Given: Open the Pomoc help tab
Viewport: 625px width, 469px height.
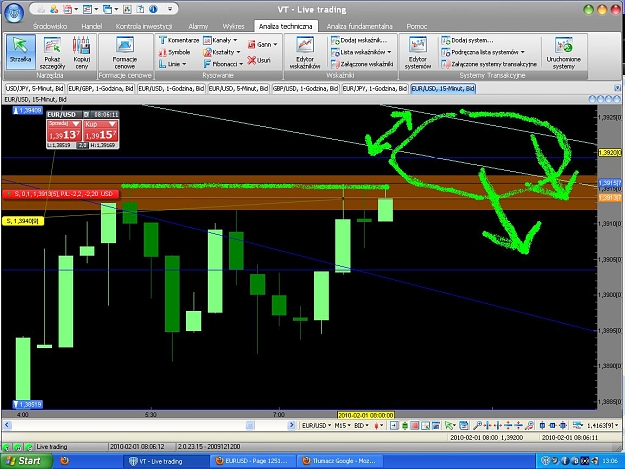Looking at the screenshot, I should coord(417,26).
